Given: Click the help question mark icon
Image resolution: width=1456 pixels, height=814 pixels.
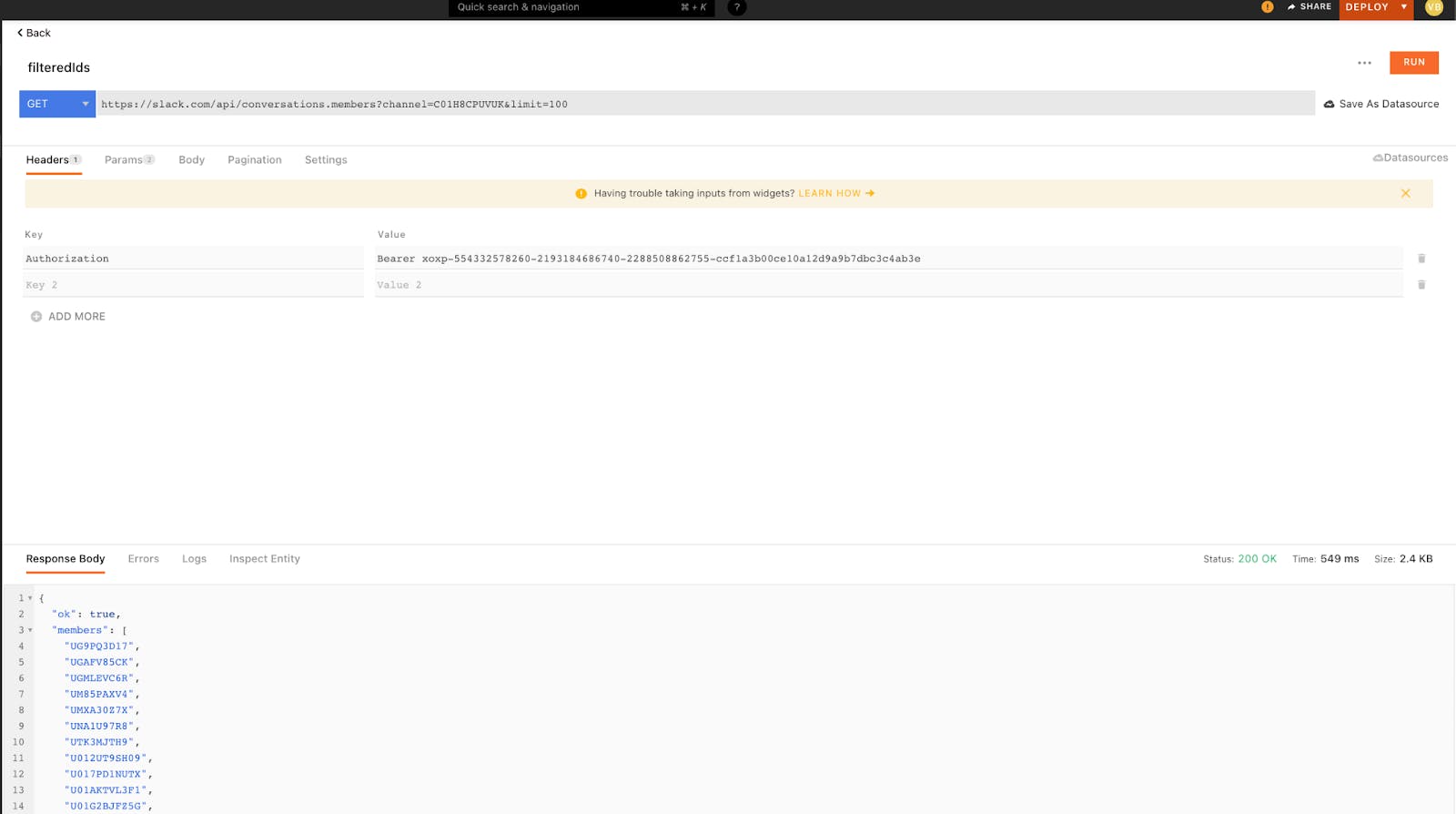Looking at the screenshot, I should tap(737, 7).
